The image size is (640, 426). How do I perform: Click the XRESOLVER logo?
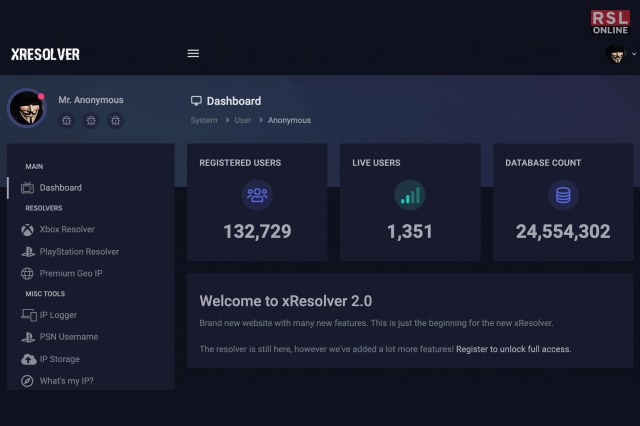45,54
